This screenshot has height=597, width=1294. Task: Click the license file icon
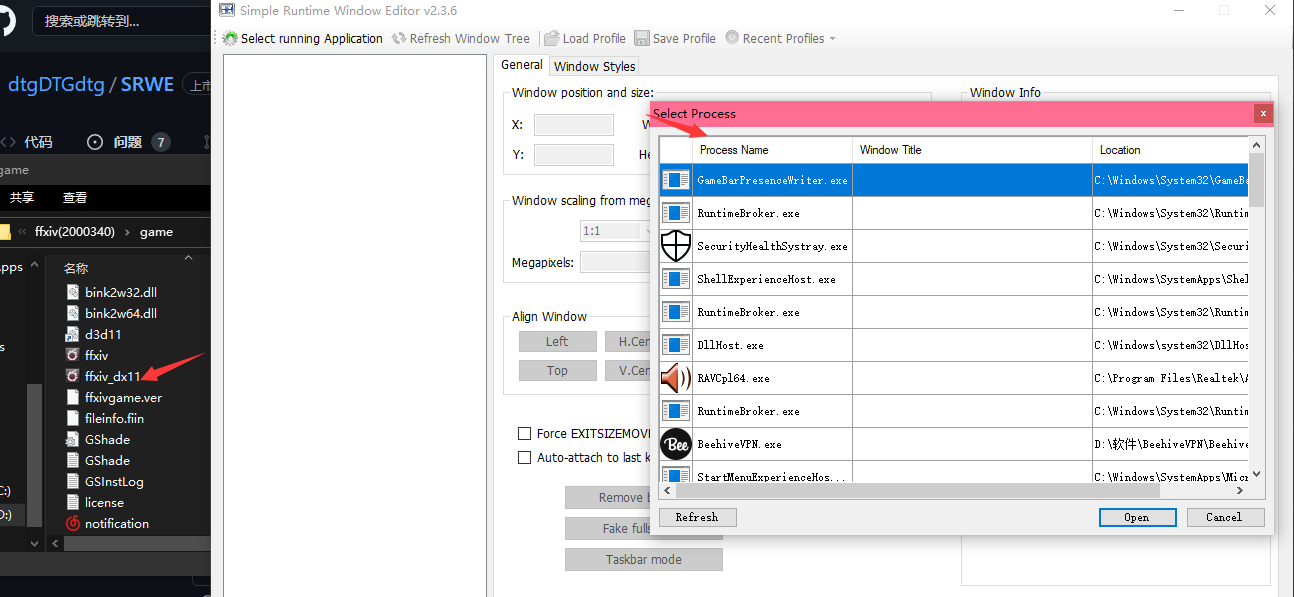click(72, 502)
